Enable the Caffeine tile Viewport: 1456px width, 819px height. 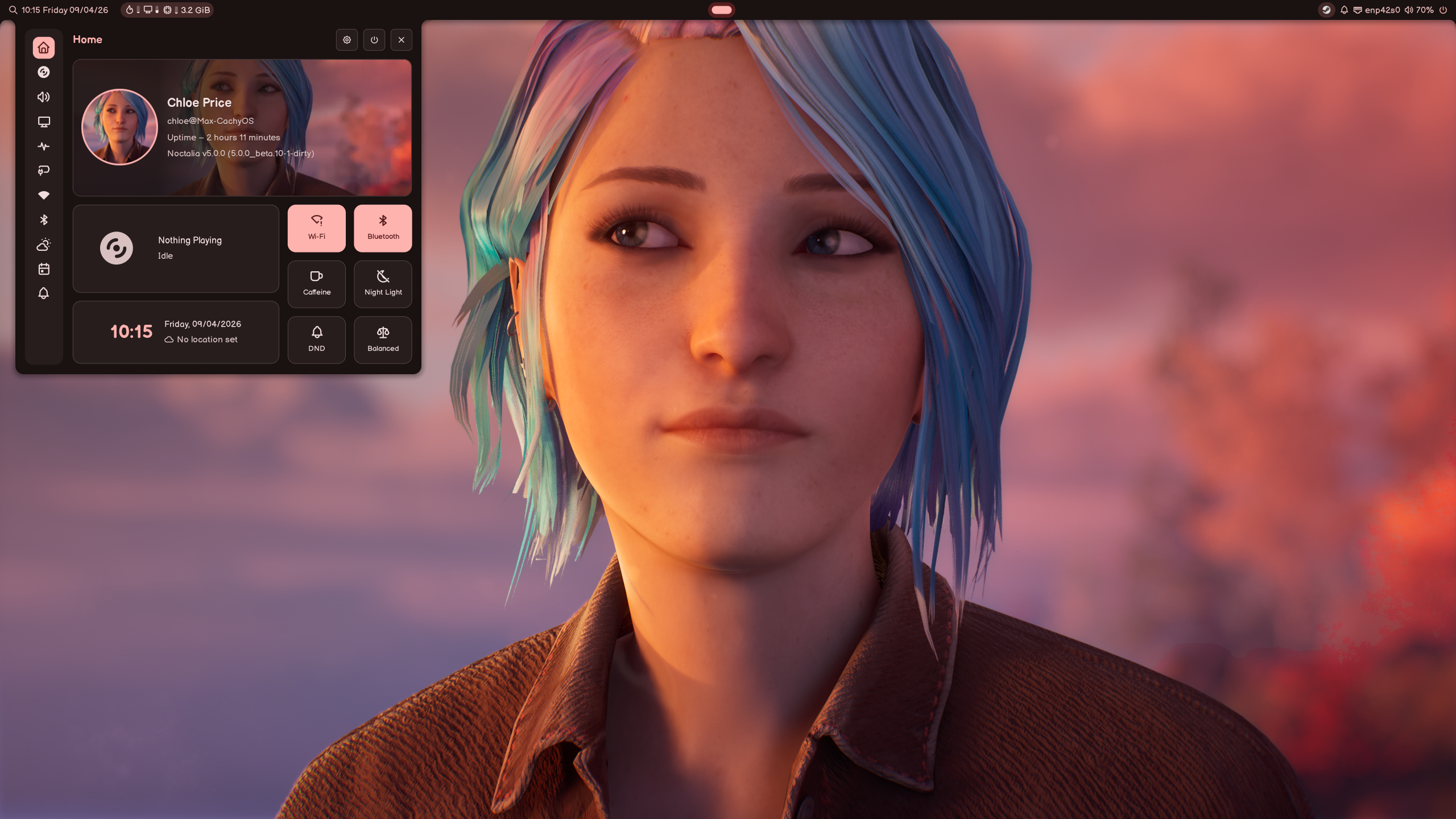(x=317, y=284)
